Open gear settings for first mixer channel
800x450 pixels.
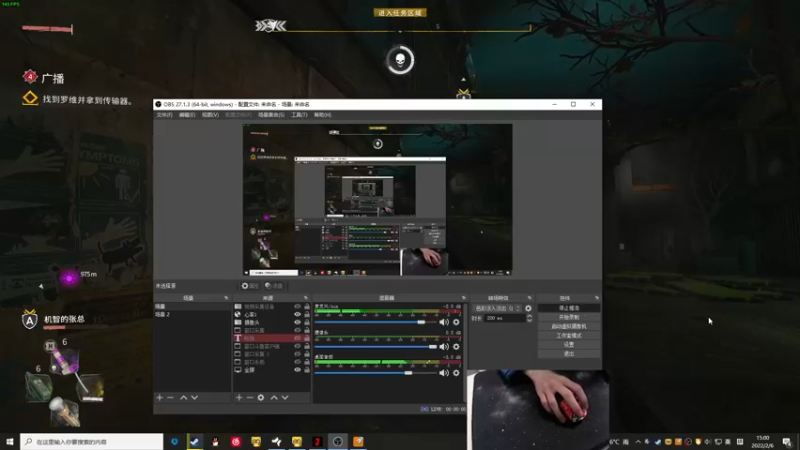(x=456, y=322)
